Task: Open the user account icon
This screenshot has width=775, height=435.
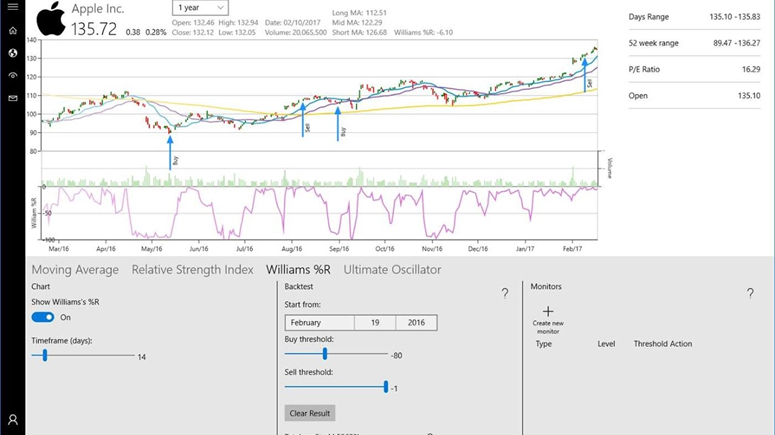Action: pyautogui.click(x=13, y=420)
